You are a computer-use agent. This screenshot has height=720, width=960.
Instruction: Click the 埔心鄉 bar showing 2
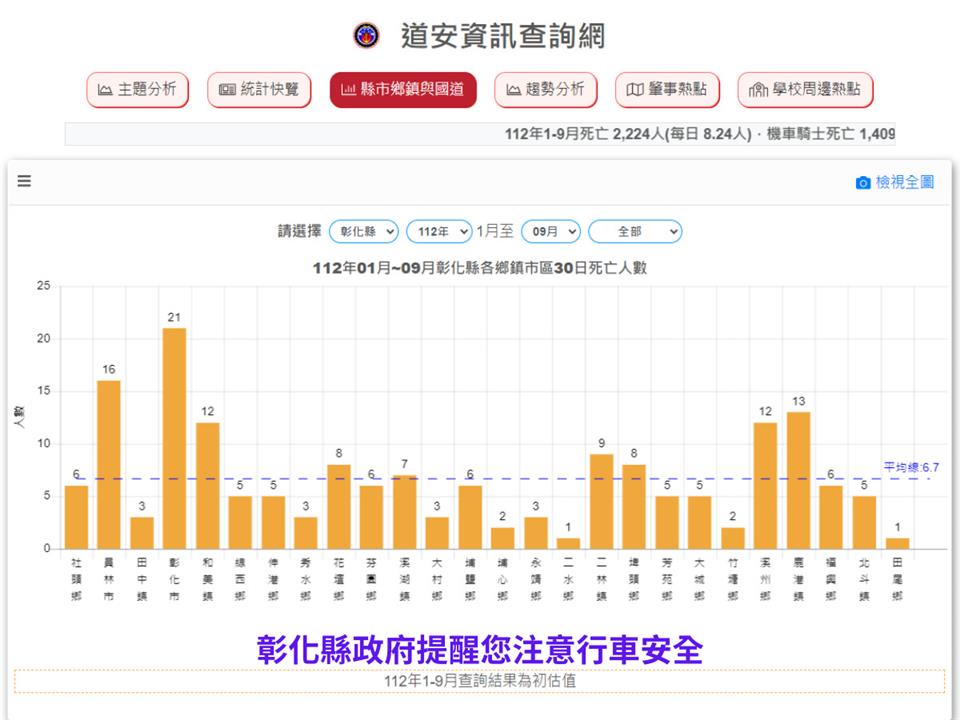click(x=503, y=538)
